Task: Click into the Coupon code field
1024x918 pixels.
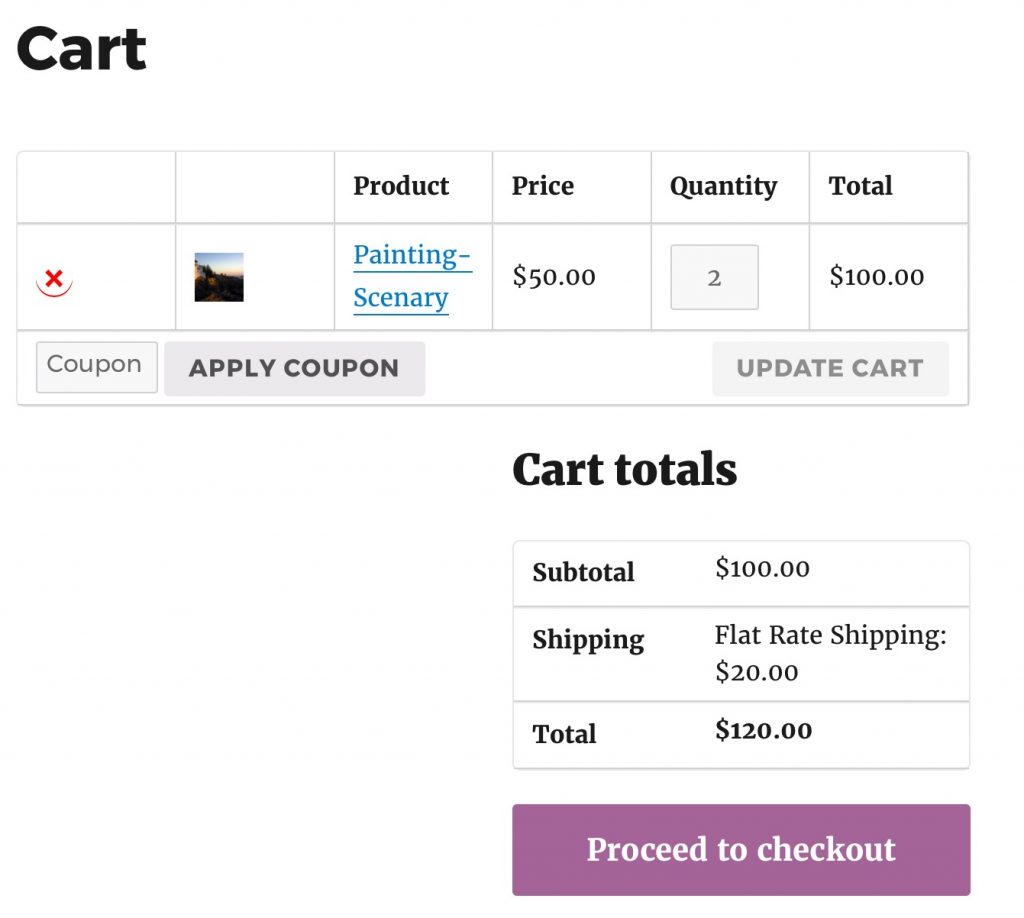Action: pos(96,367)
